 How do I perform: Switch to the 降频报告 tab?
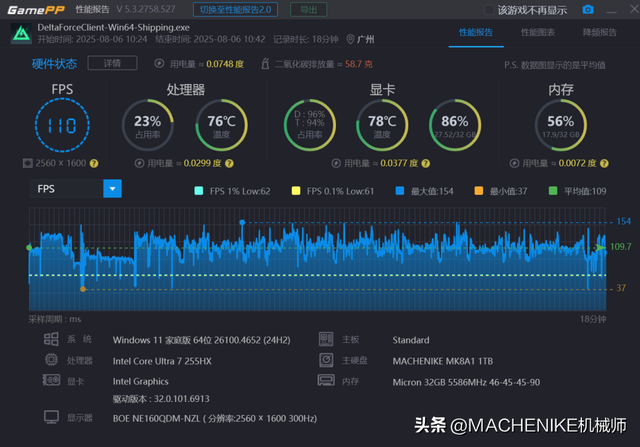600,32
